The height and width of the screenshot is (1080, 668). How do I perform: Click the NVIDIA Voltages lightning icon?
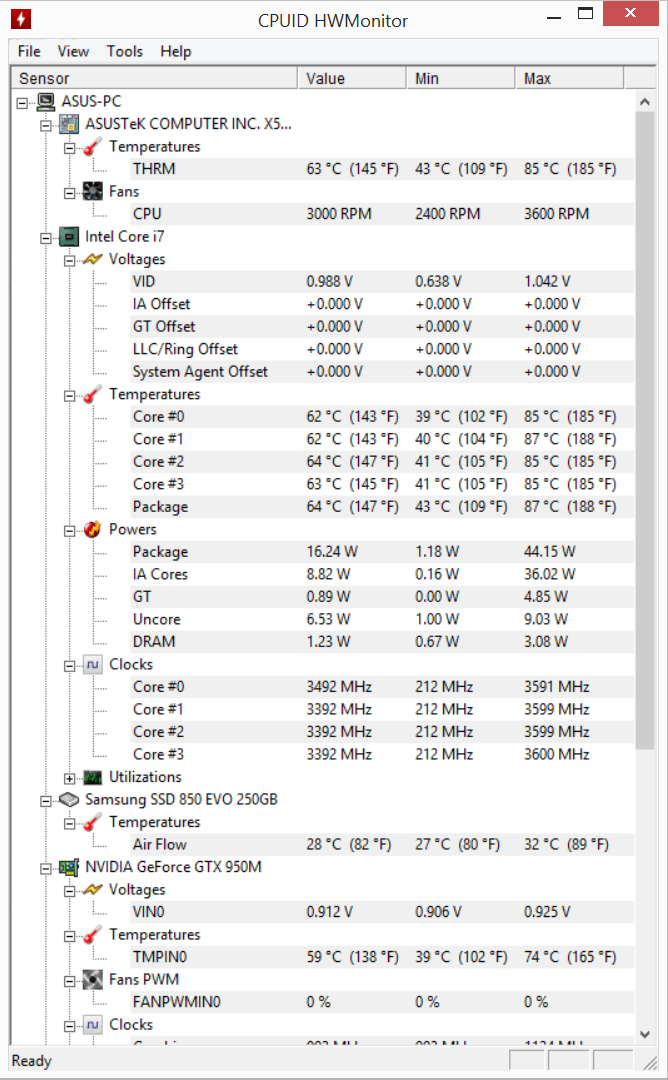pyautogui.click(x=93, y=890)
